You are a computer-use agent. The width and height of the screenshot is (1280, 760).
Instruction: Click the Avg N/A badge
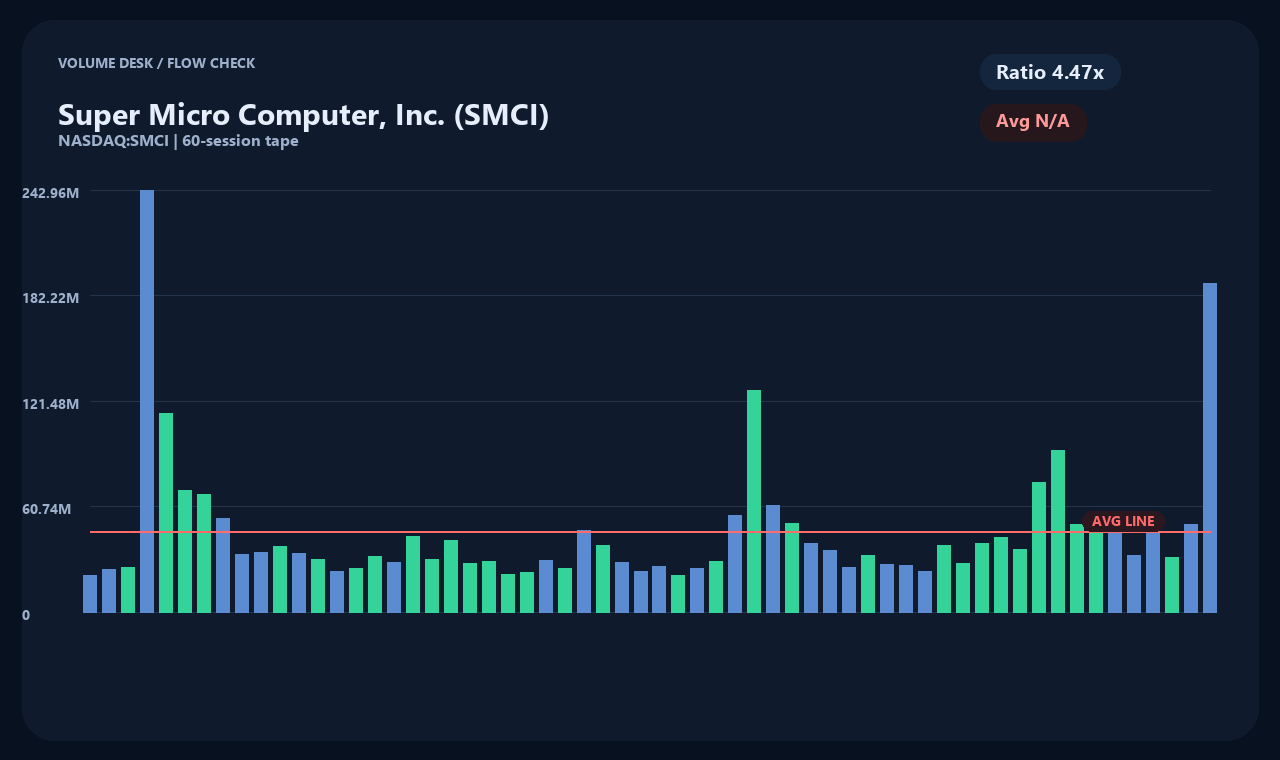point(1033,122)
